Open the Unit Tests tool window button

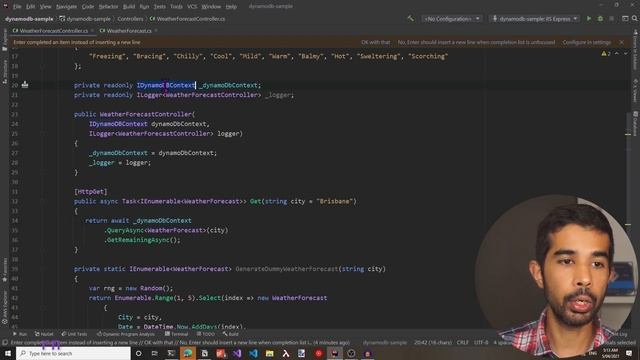click(x=74, y=334)
